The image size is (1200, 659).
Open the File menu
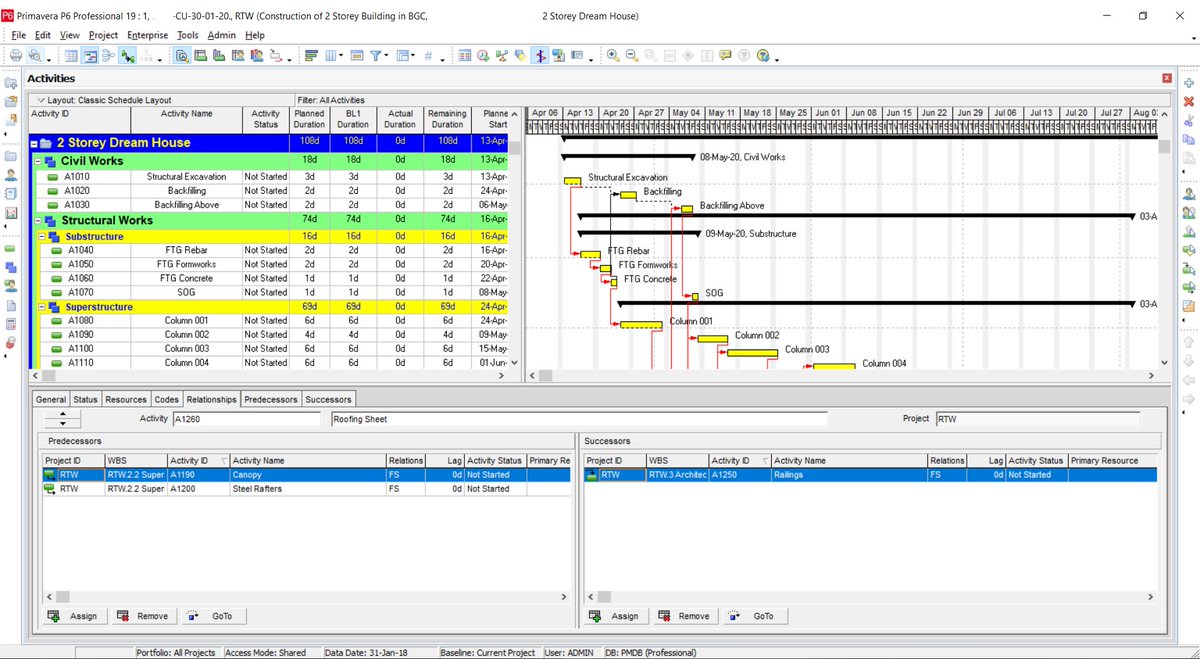[x=18, y=35]
